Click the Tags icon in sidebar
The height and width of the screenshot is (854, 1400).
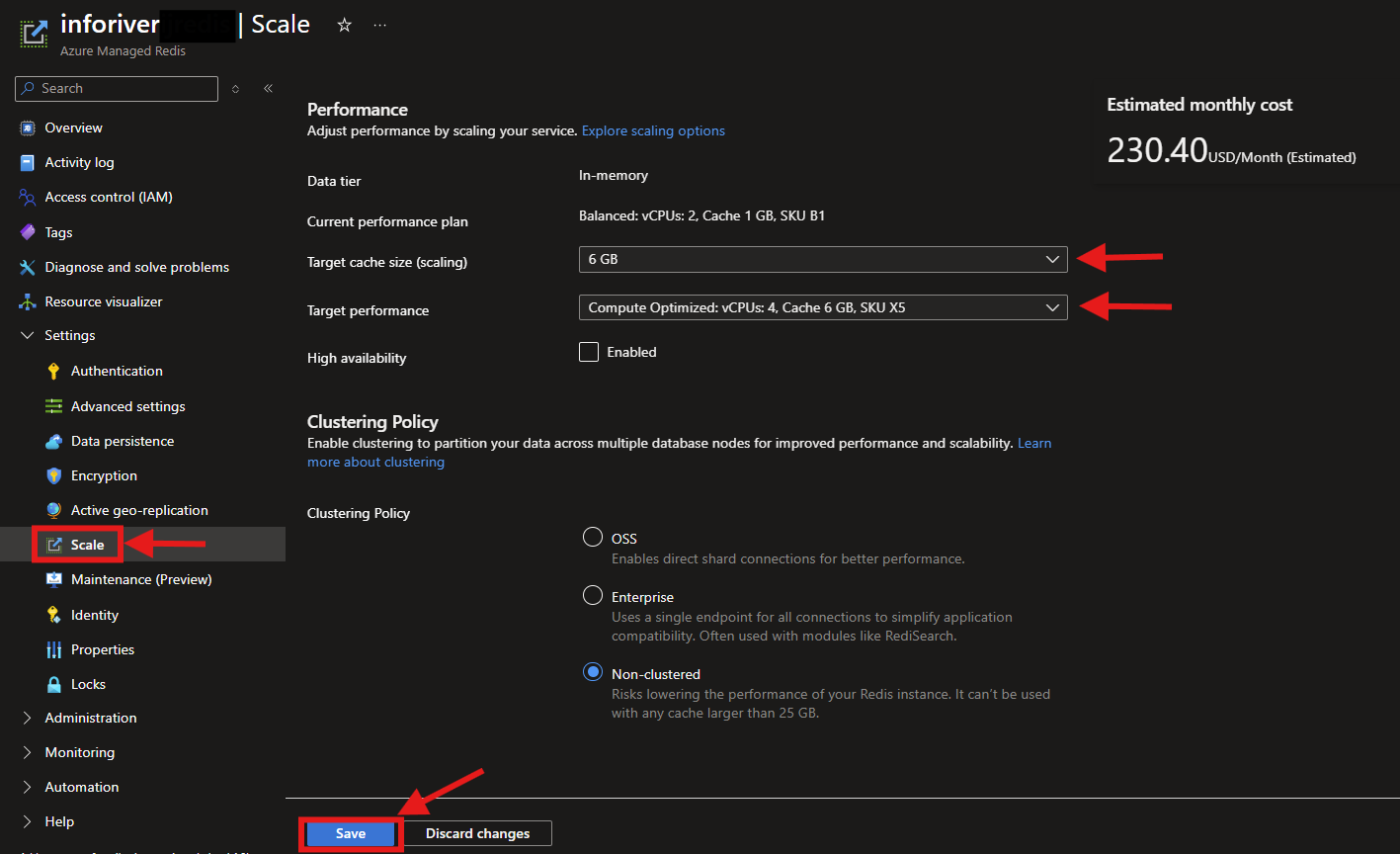point(28,232)
